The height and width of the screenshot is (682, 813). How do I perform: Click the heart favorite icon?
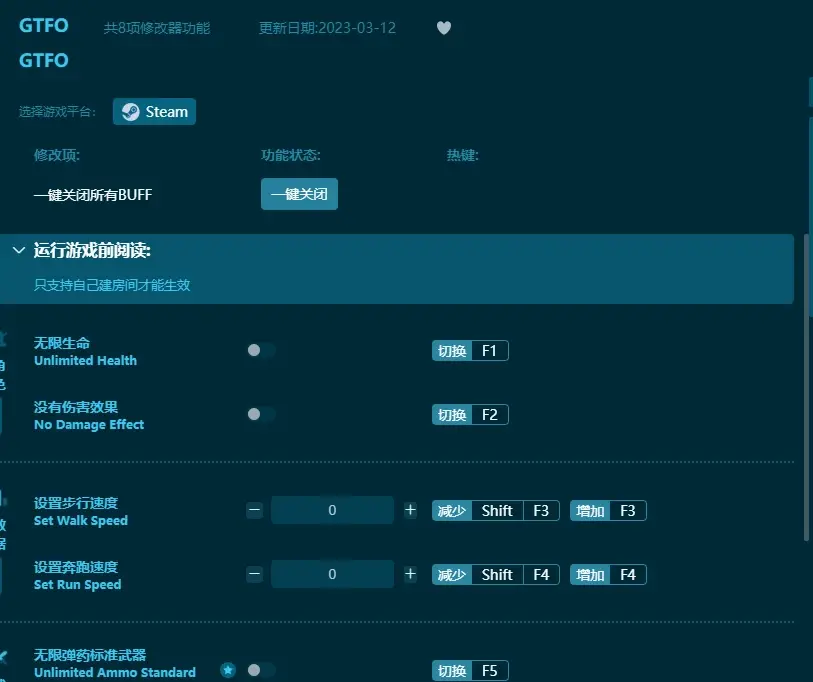coord(444,27)
